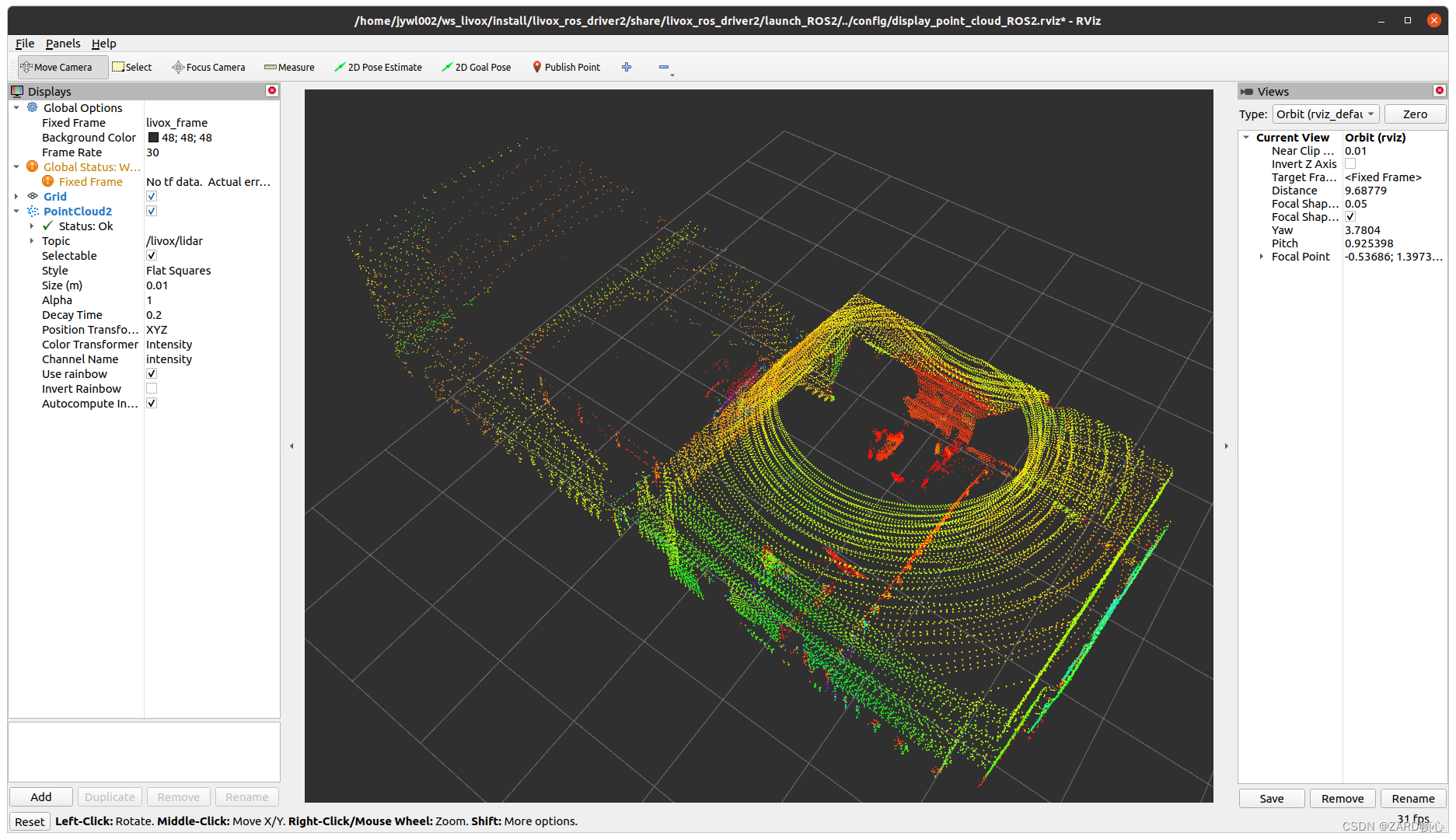Expand the Grid tree node
The width and height of the screenshot is (1456, 840).
pos(16,196)
